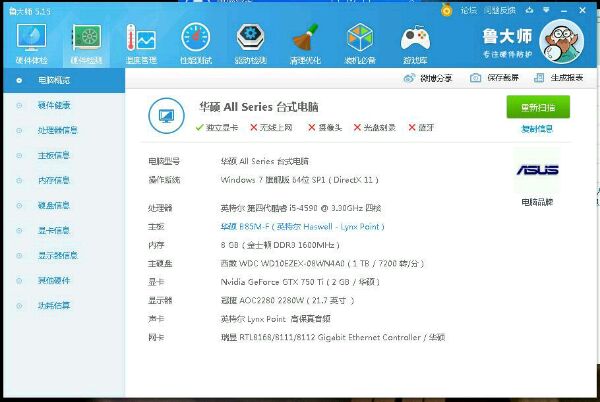Close the 鲁大师 window
The height and width of the screenshot is (402, 600).
[582, 10]
